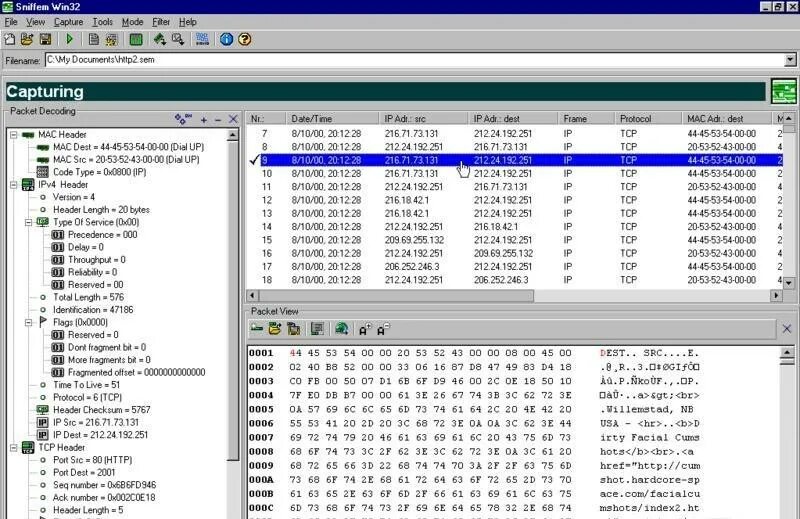The width and height of the screenshot is (800, 519).
Task: Click the packet list scroll down arrow
Action: click(789, 283)
